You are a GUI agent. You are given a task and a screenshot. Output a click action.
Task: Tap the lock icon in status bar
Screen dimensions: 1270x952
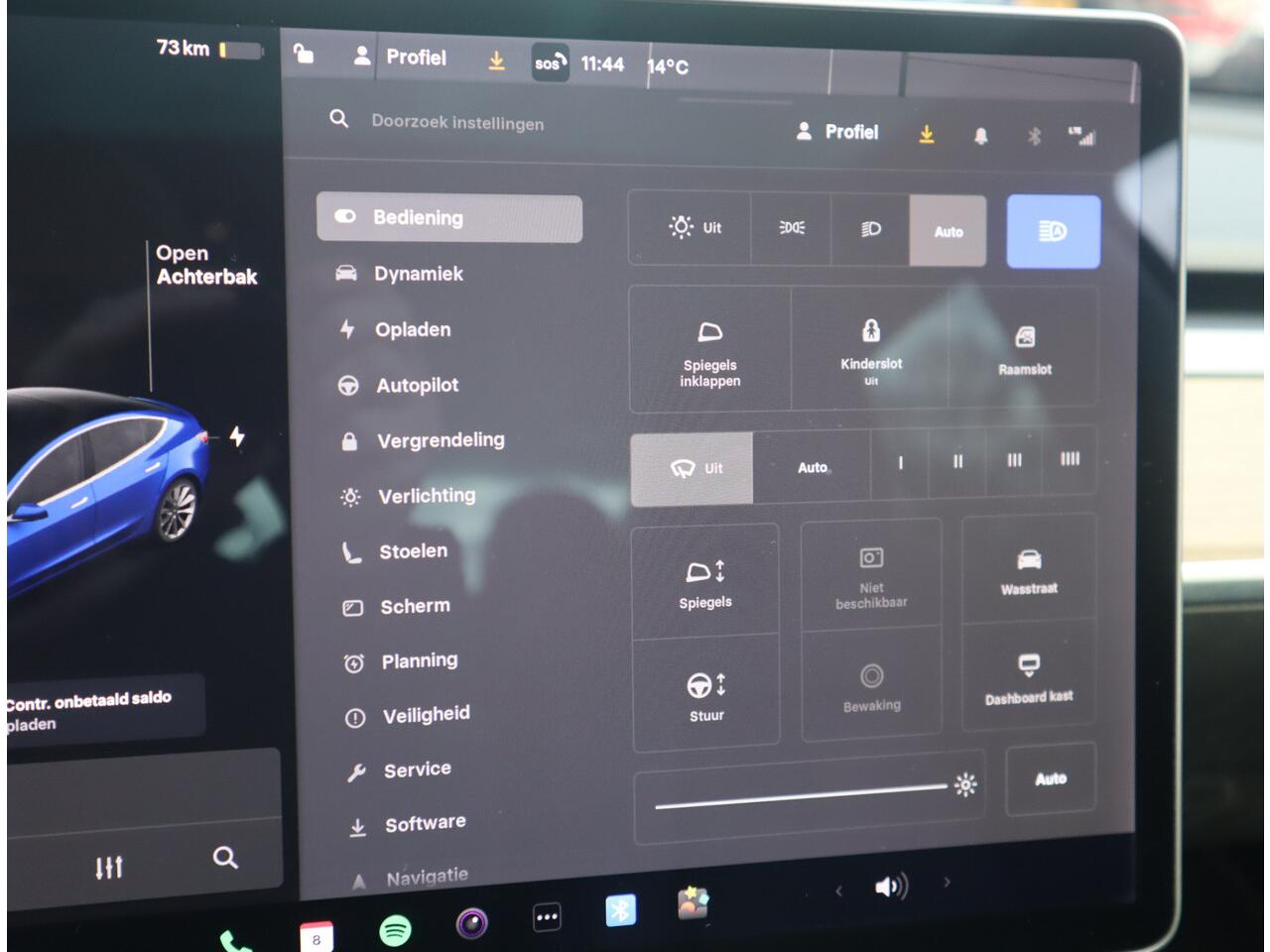(x=304, y=55)
